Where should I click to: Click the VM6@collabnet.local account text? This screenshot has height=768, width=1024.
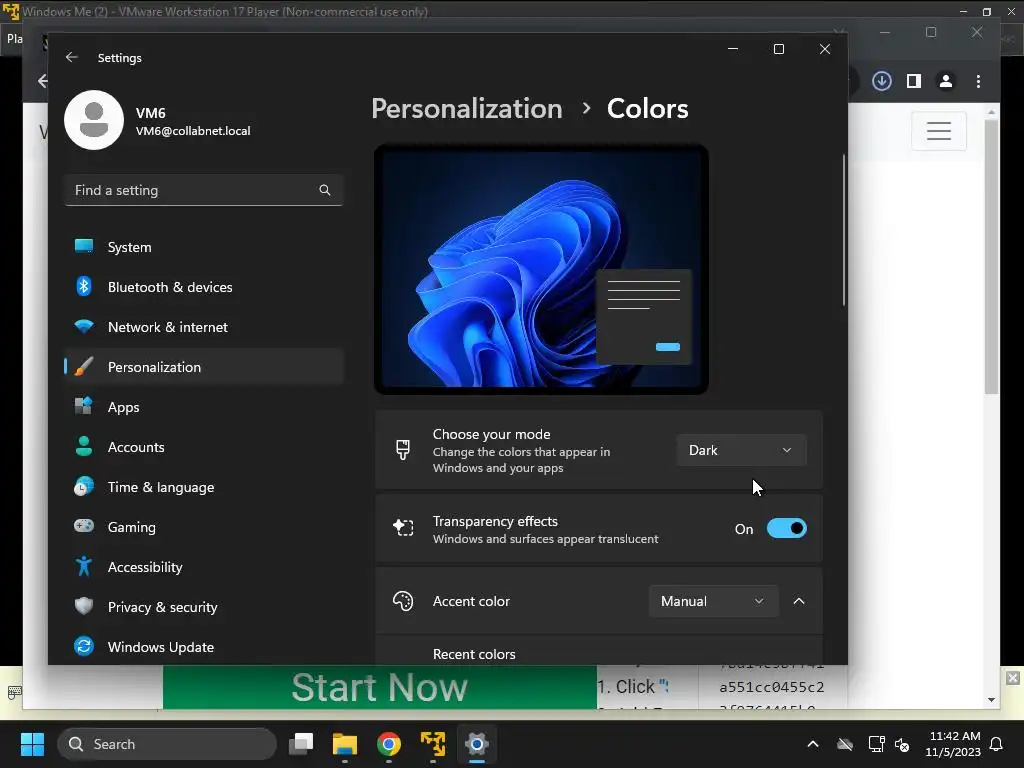pyautogui.click(x=193, y=131)
